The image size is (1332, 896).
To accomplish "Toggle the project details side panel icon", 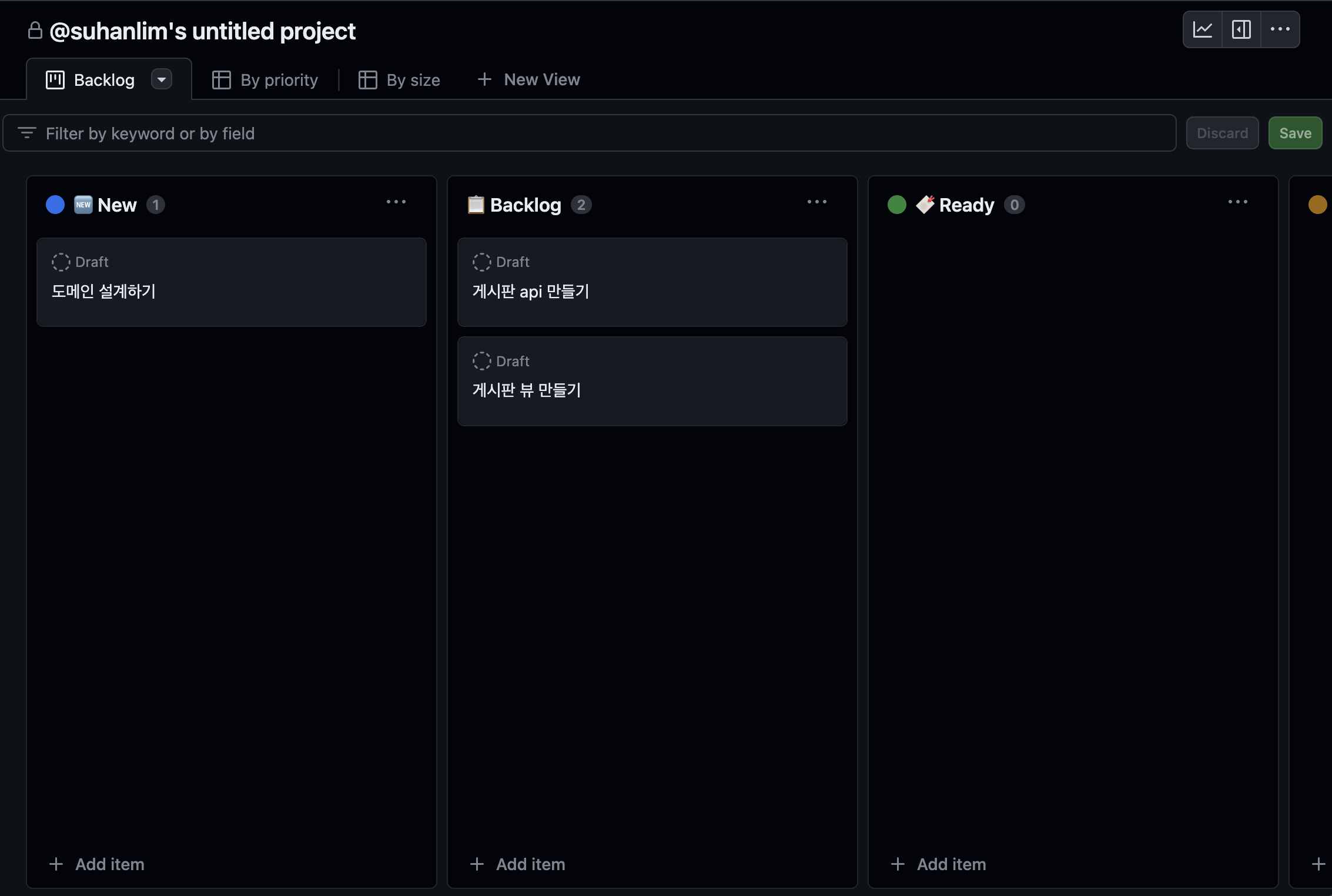I will tap(1241, 29).
